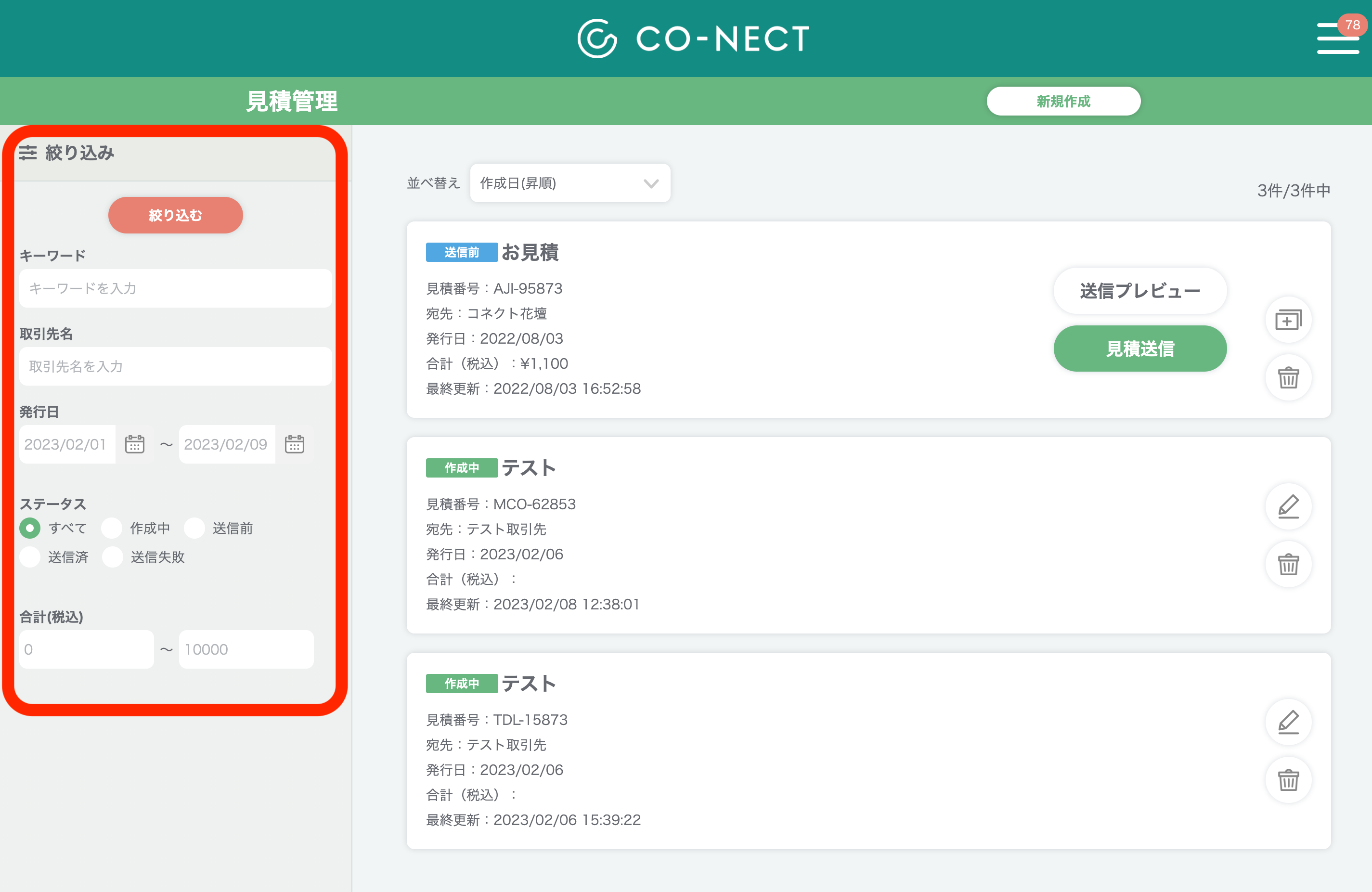Click the green 見積送信 button

coord(1139,349)
